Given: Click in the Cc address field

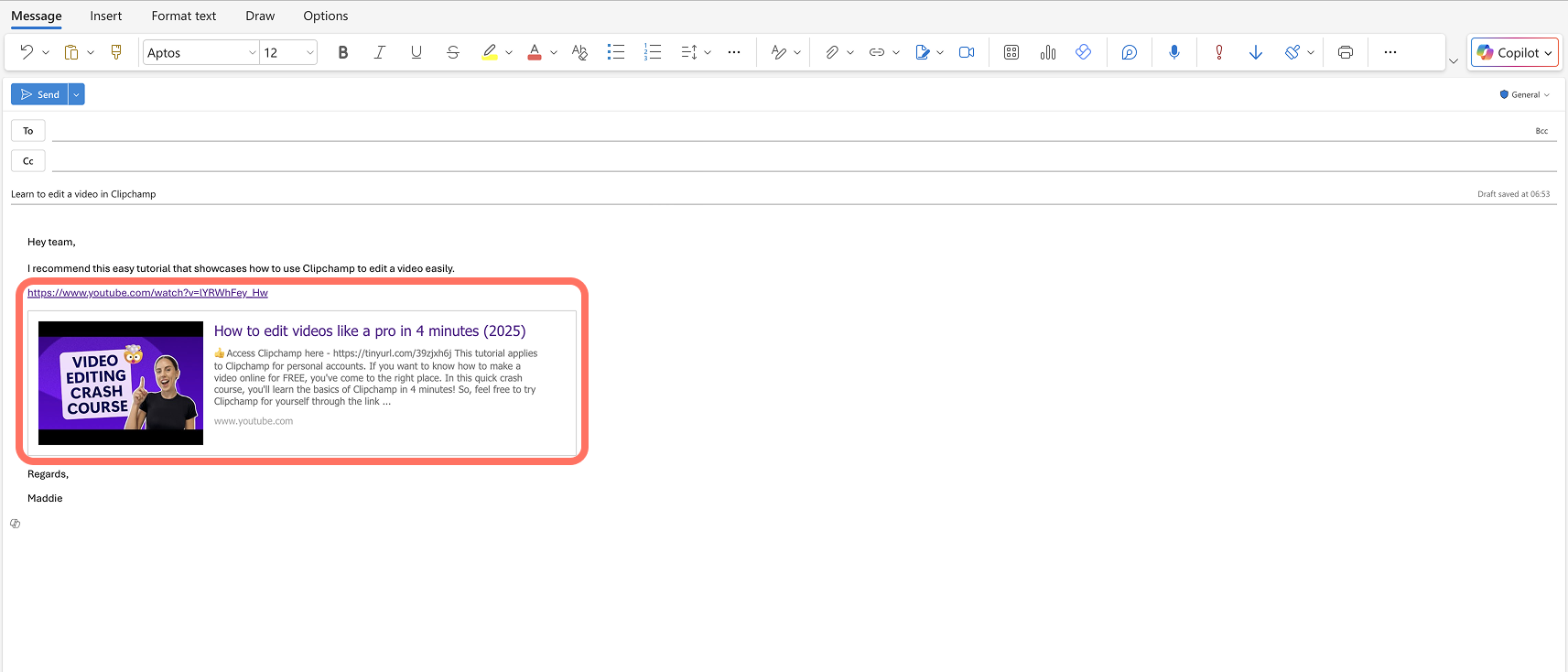Looking at the screenshot, I should tap(804, 161).
